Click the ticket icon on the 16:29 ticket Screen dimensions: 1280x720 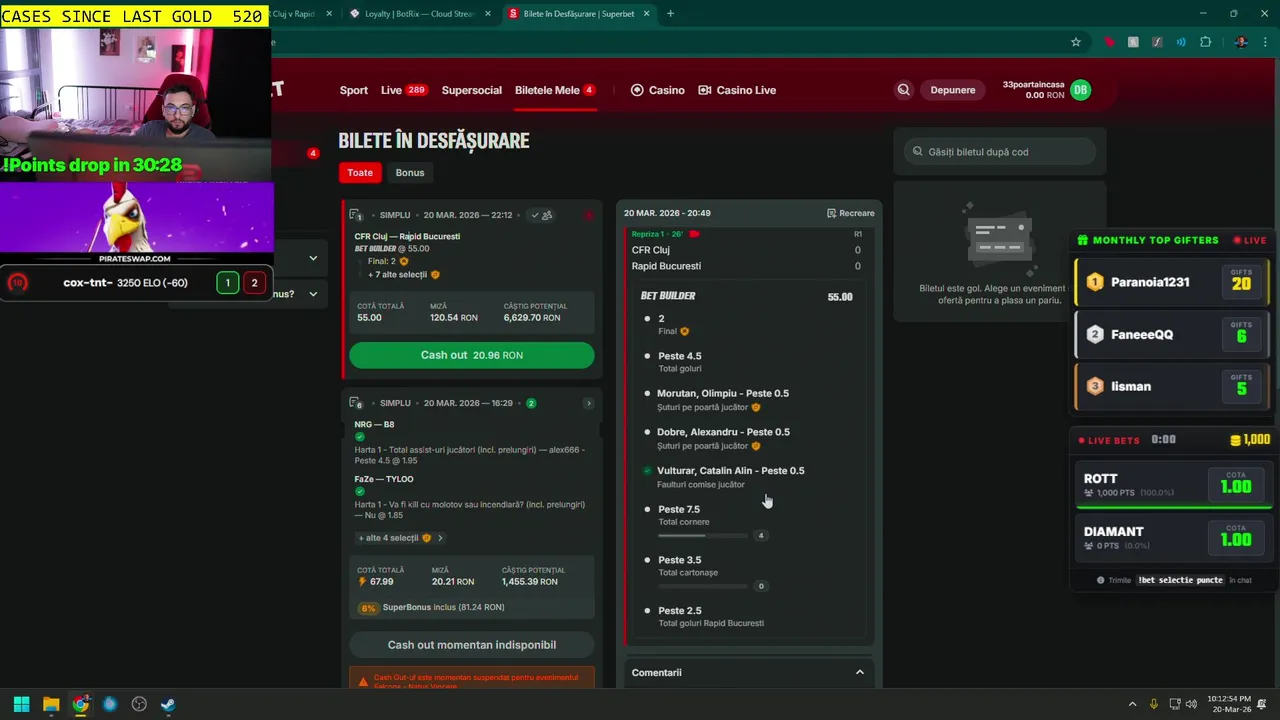[x=355, y=403]
